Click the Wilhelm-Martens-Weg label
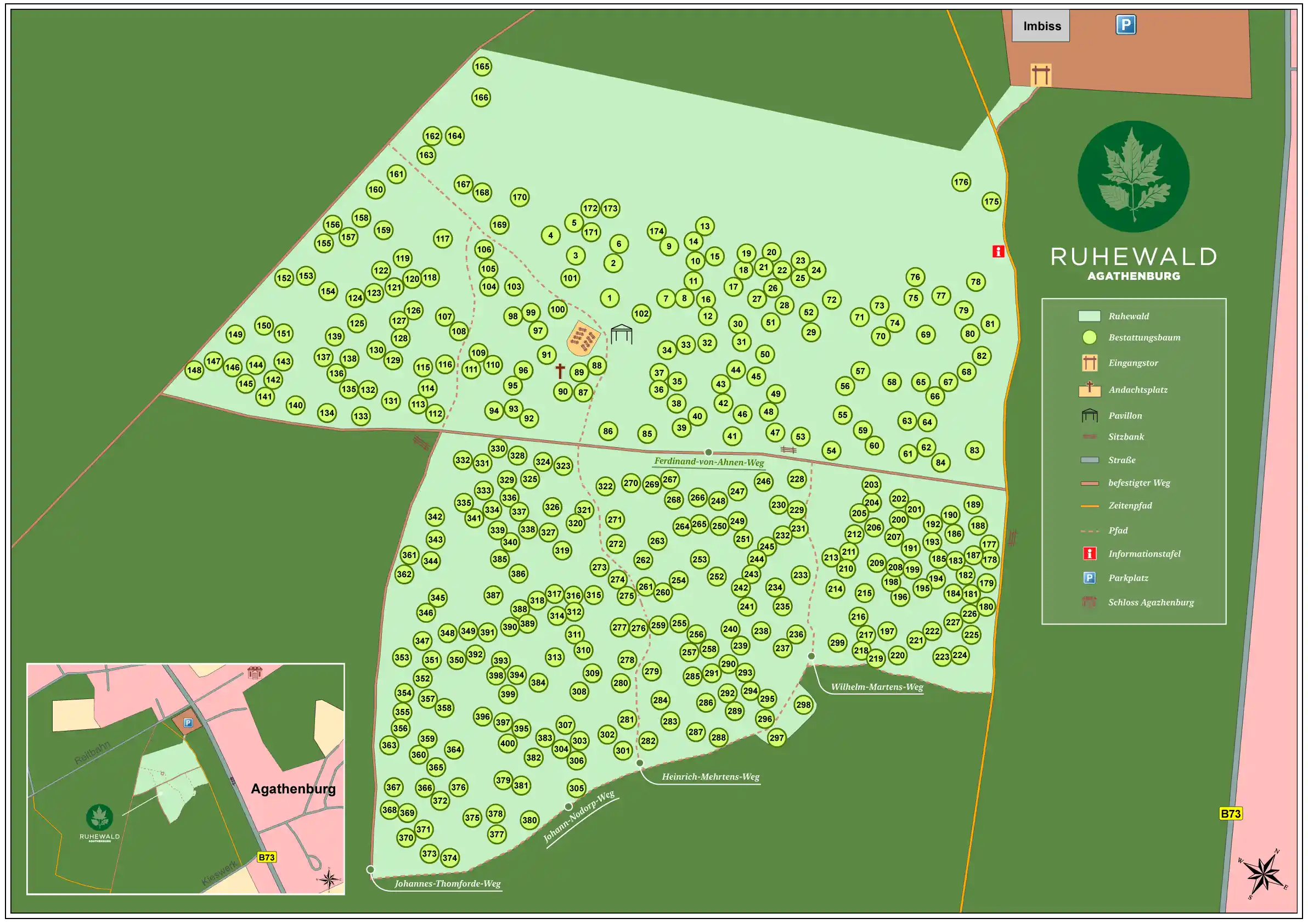1308x924 pixels. point(876,687)
